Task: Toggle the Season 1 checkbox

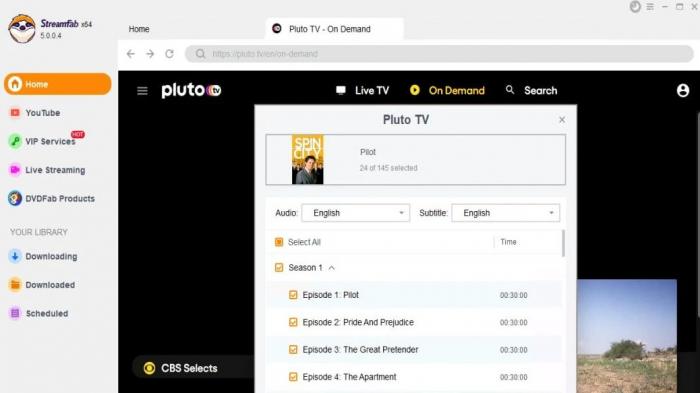Action: pos(279,268)
